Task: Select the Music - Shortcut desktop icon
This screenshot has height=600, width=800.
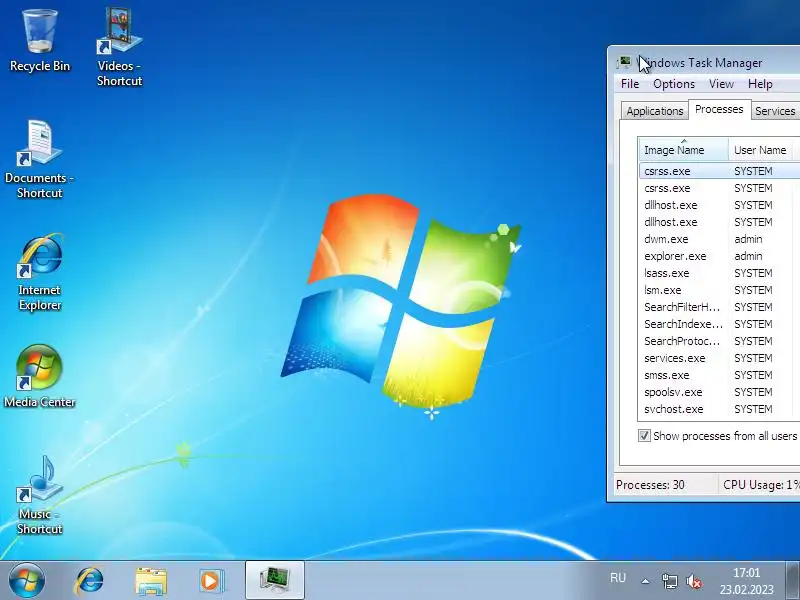Action: 40,495
